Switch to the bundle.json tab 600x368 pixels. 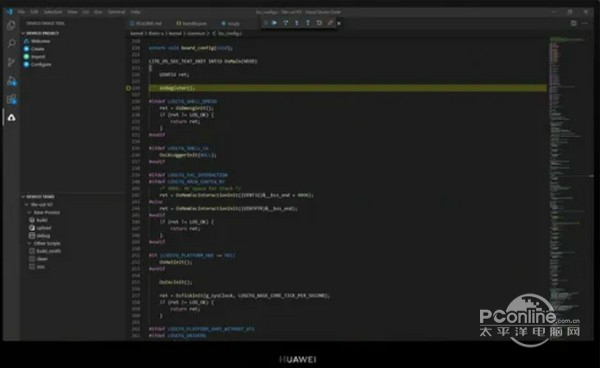coord(191,23)
